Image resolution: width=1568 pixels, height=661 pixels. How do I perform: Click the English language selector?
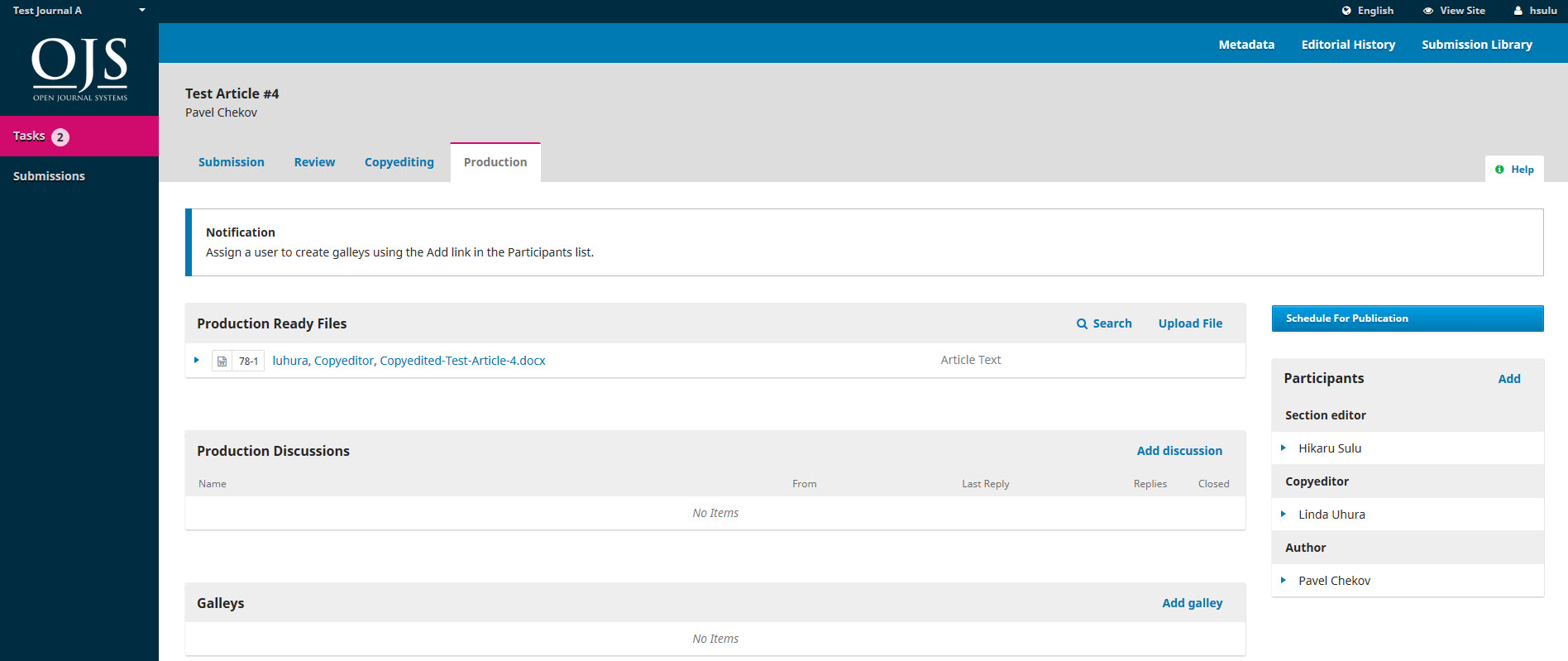(1367, 11)
